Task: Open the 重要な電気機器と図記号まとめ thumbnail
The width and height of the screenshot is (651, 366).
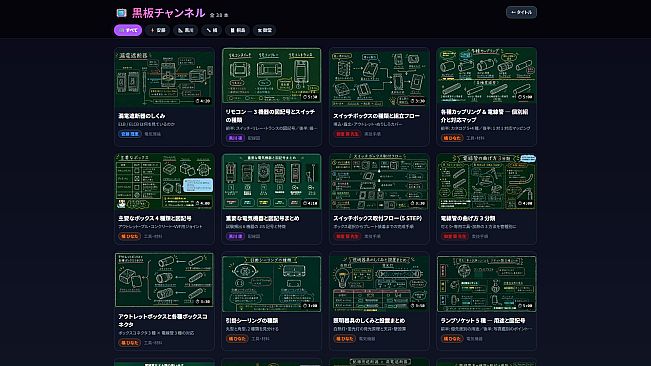Action: click(x=272, y=181)
